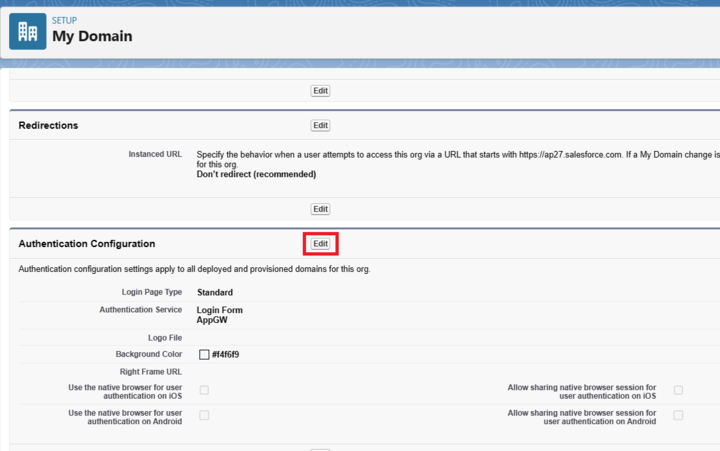Image resolution: width=720 pixels, height=451 pixels.
Task: Click the Login Form authentication service entry
Action: click(x=219, y=310)
